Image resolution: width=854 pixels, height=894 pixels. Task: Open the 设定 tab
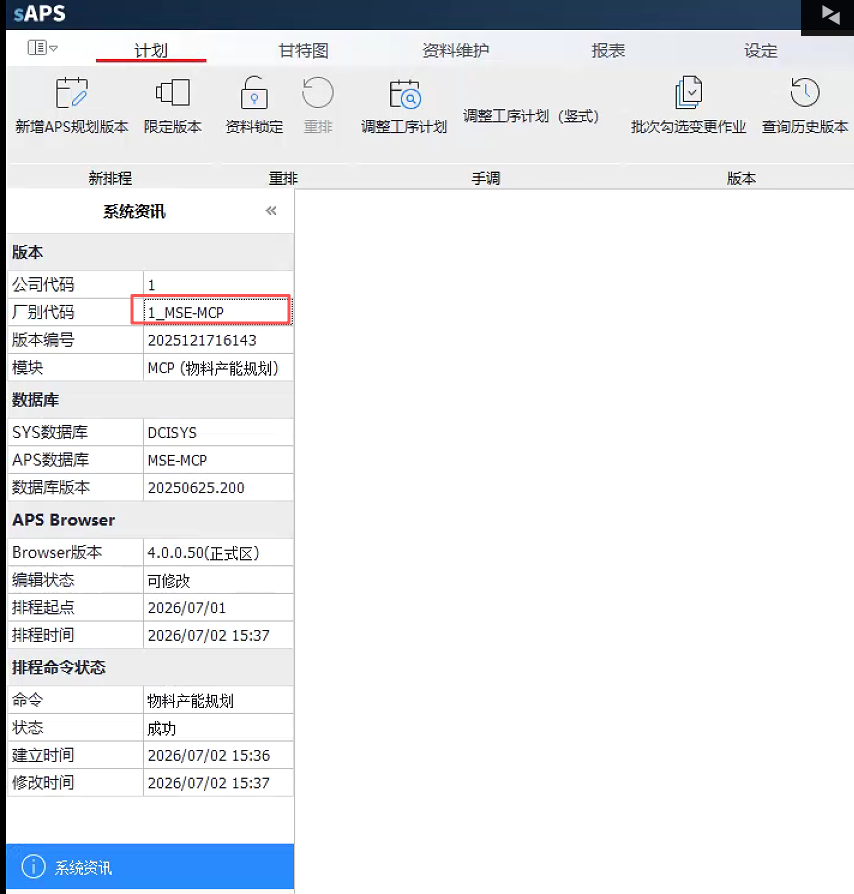(761, 50)
